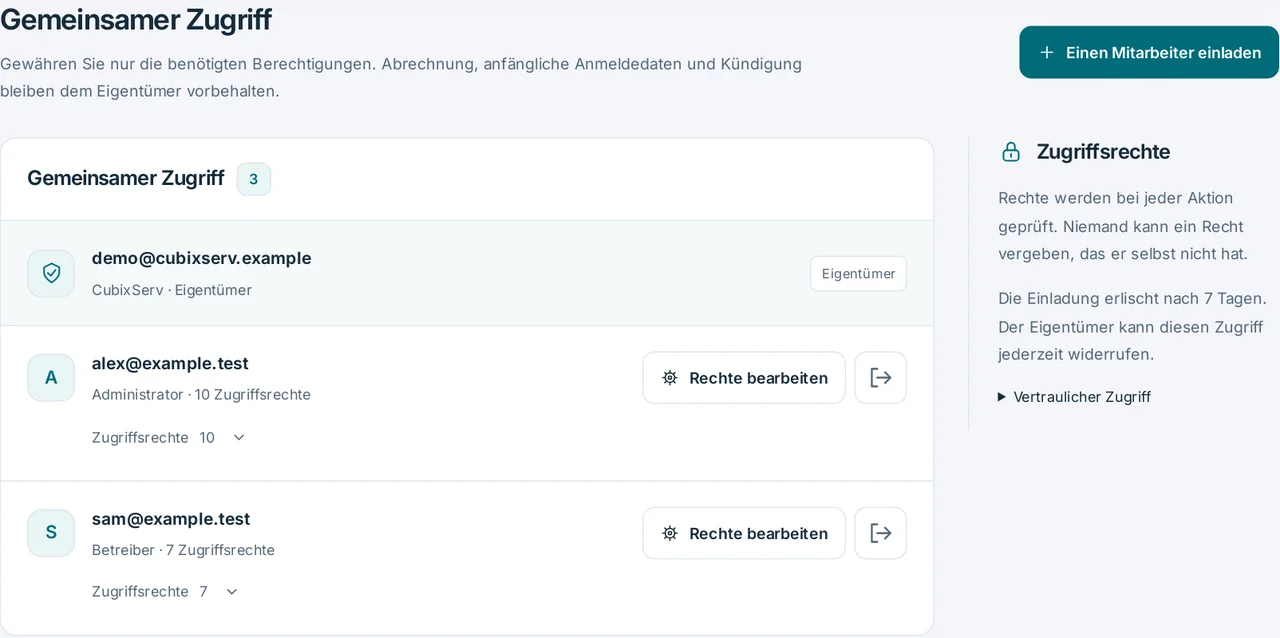Select the email sam@example.test
This screenshot has height=638, width=1280.
click(171, 519)
